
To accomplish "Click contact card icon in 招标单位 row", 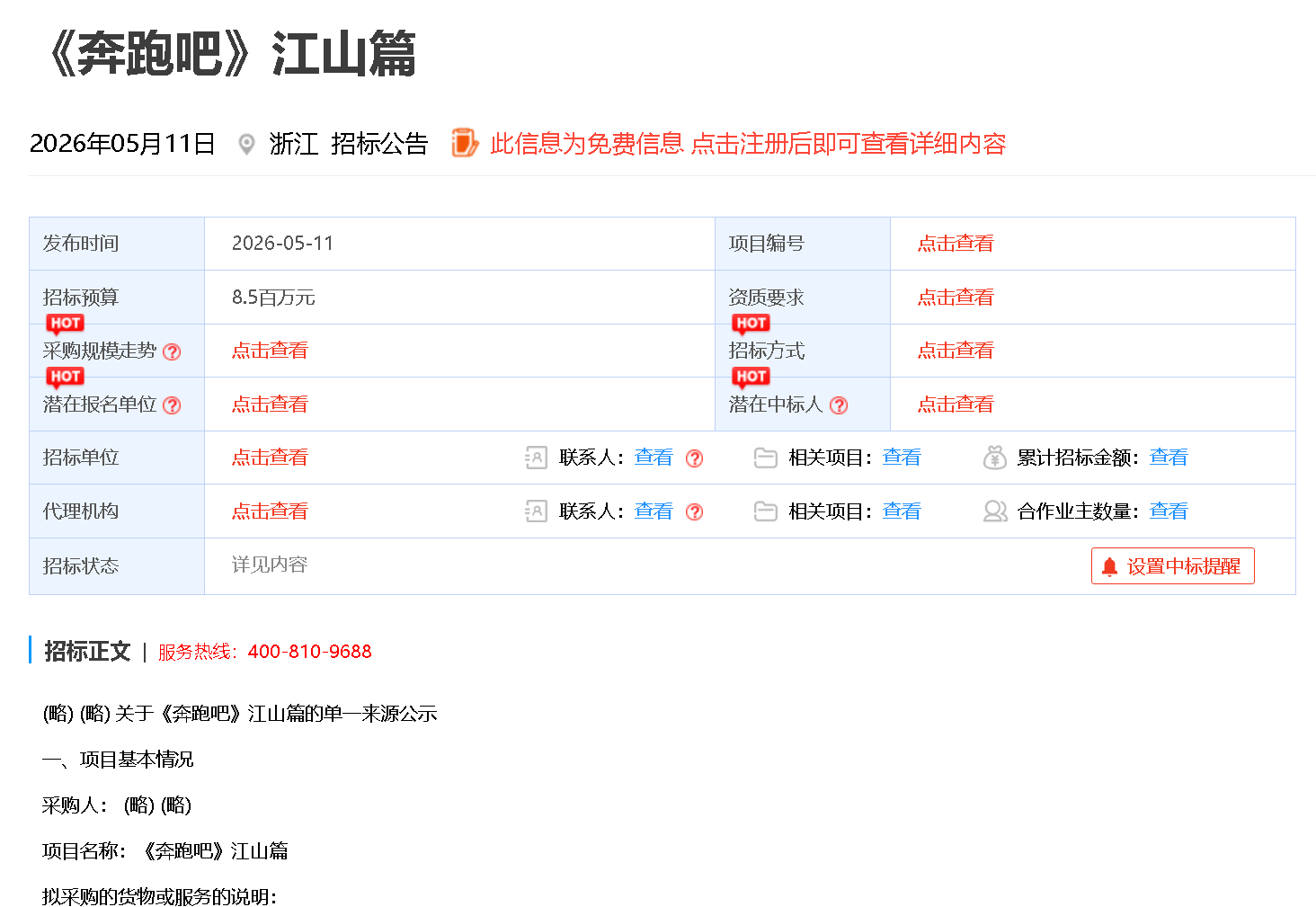I will pos(536,458).
